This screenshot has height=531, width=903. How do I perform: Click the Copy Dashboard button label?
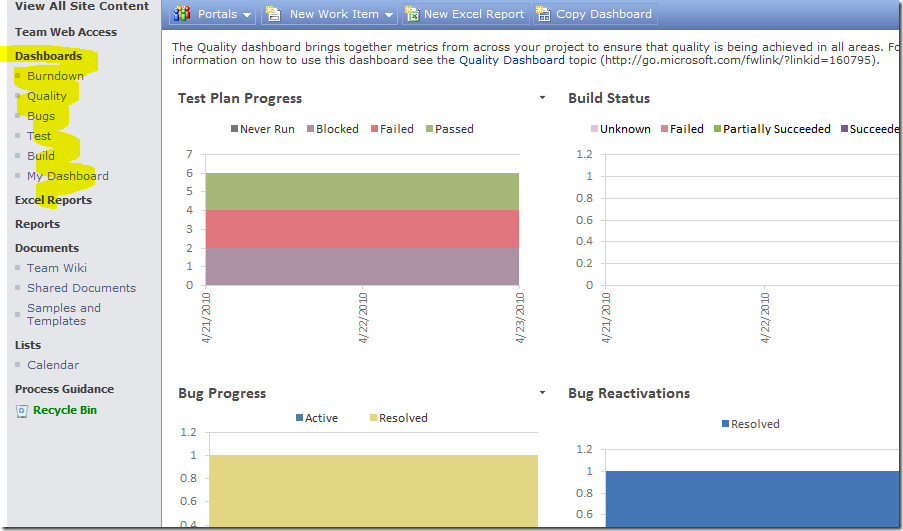(x=604, y=14)
